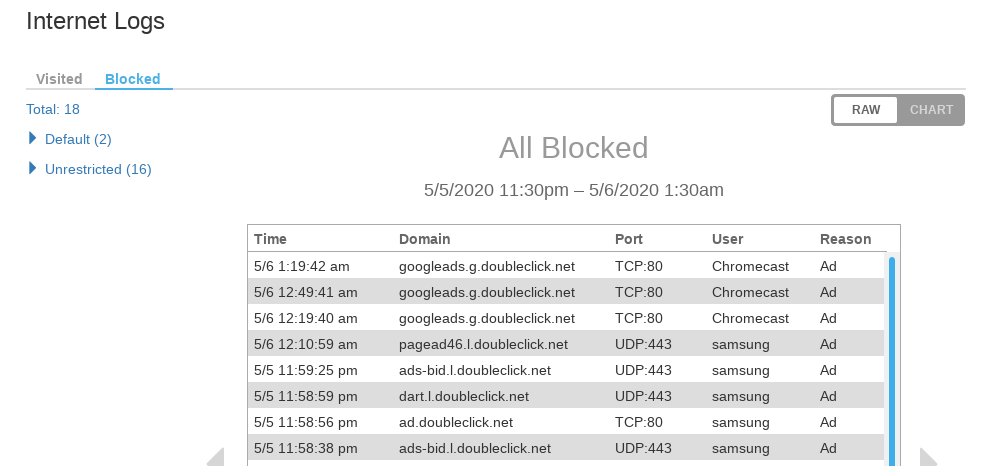Open the Unrestricted (16) link
Image resolution: width=987 pixels, height=466 pixels.
98,169
